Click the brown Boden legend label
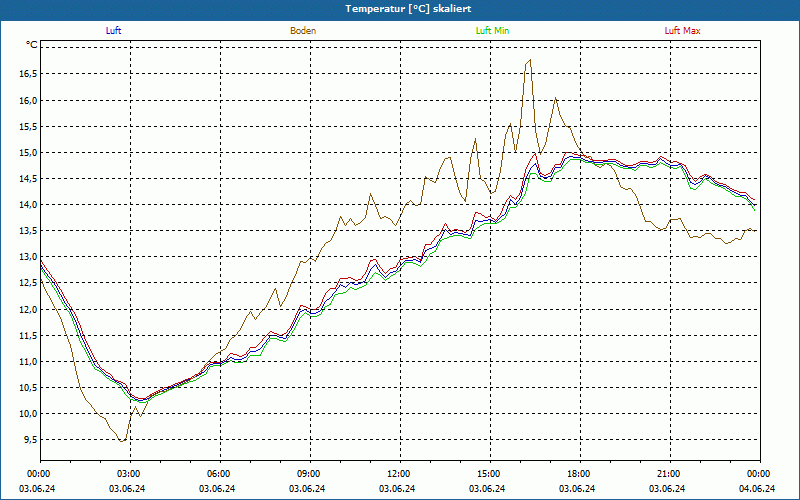The height and width of the screenshot is (500, 800). point(303,31)
